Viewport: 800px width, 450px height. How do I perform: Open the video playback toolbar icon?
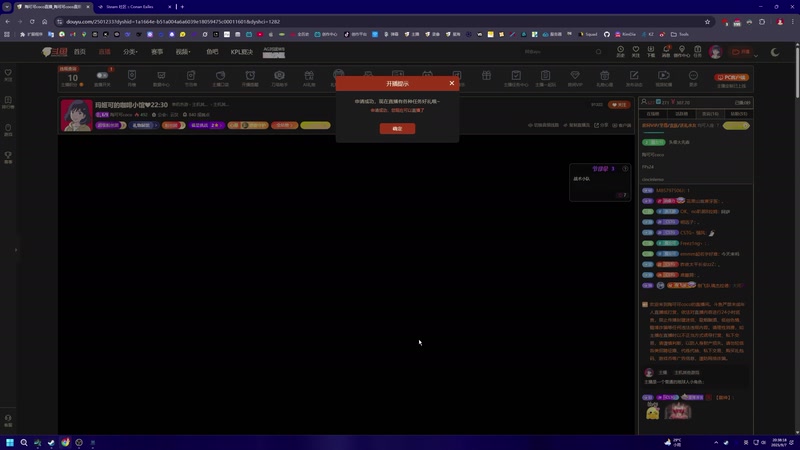tap(663, 76)
